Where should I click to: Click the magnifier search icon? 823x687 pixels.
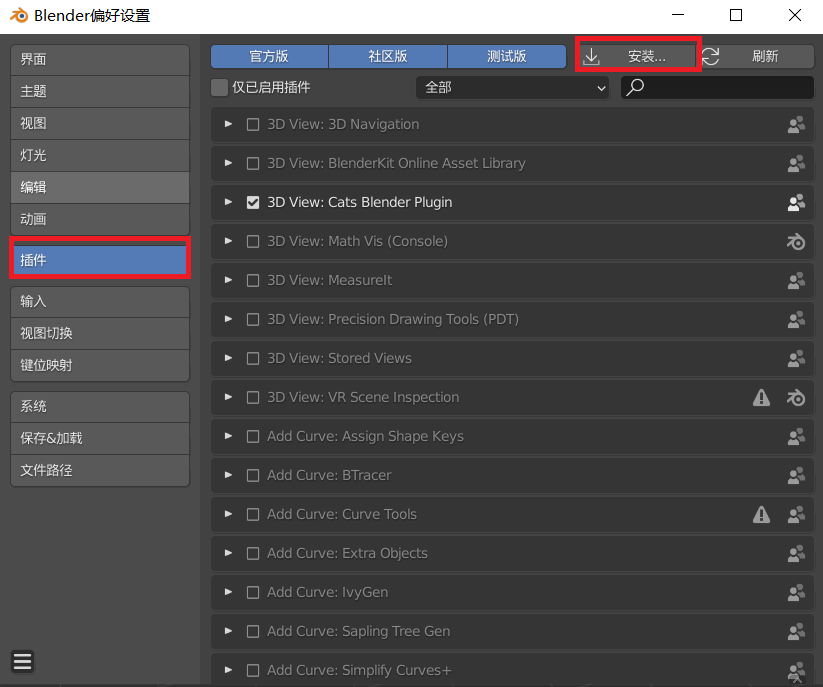click(x=635, y=87)
